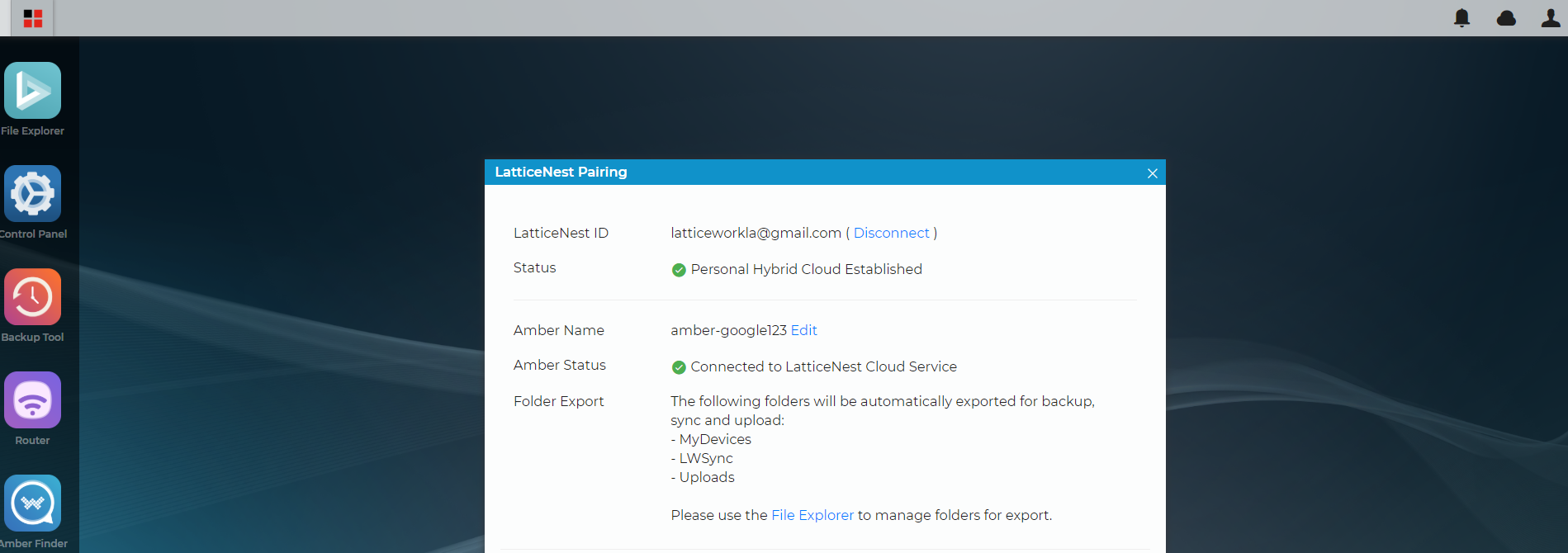Open the notifications bell

(x=1461, y=18)
